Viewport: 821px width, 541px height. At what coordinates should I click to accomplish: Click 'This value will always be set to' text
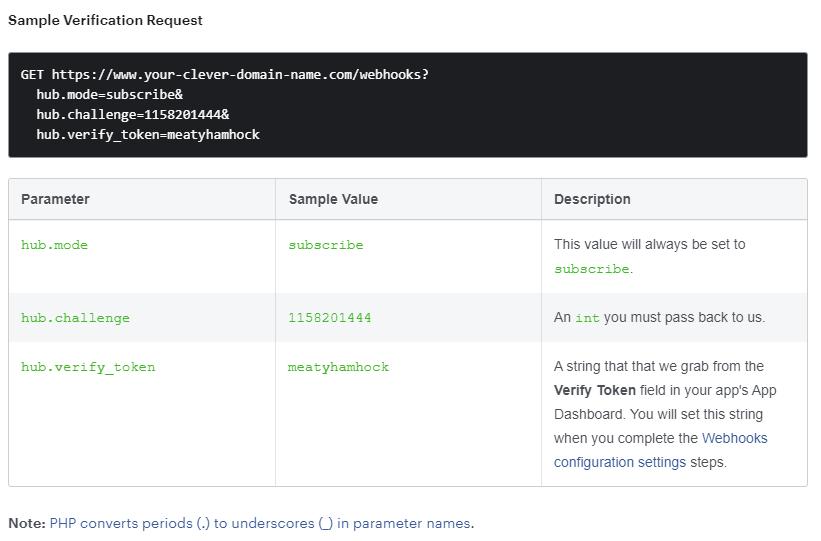coord(650,245)
